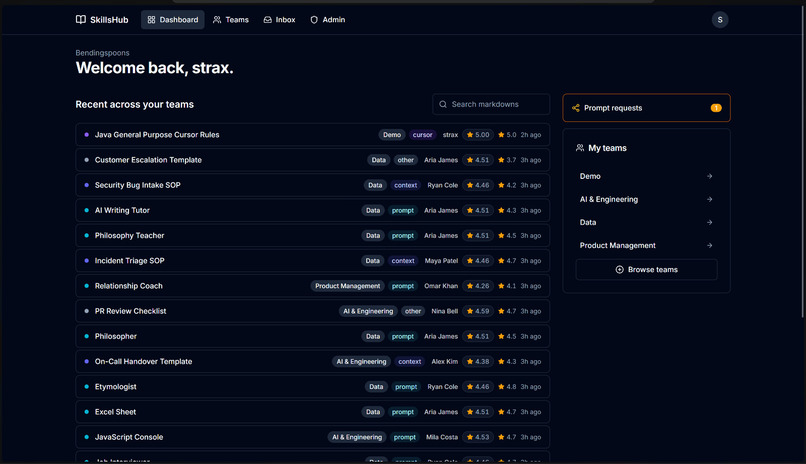Click 4.59 star rating on PR Review Checklist
The width and height of the screenshot is (806, 464).
(x=478, y=311)
